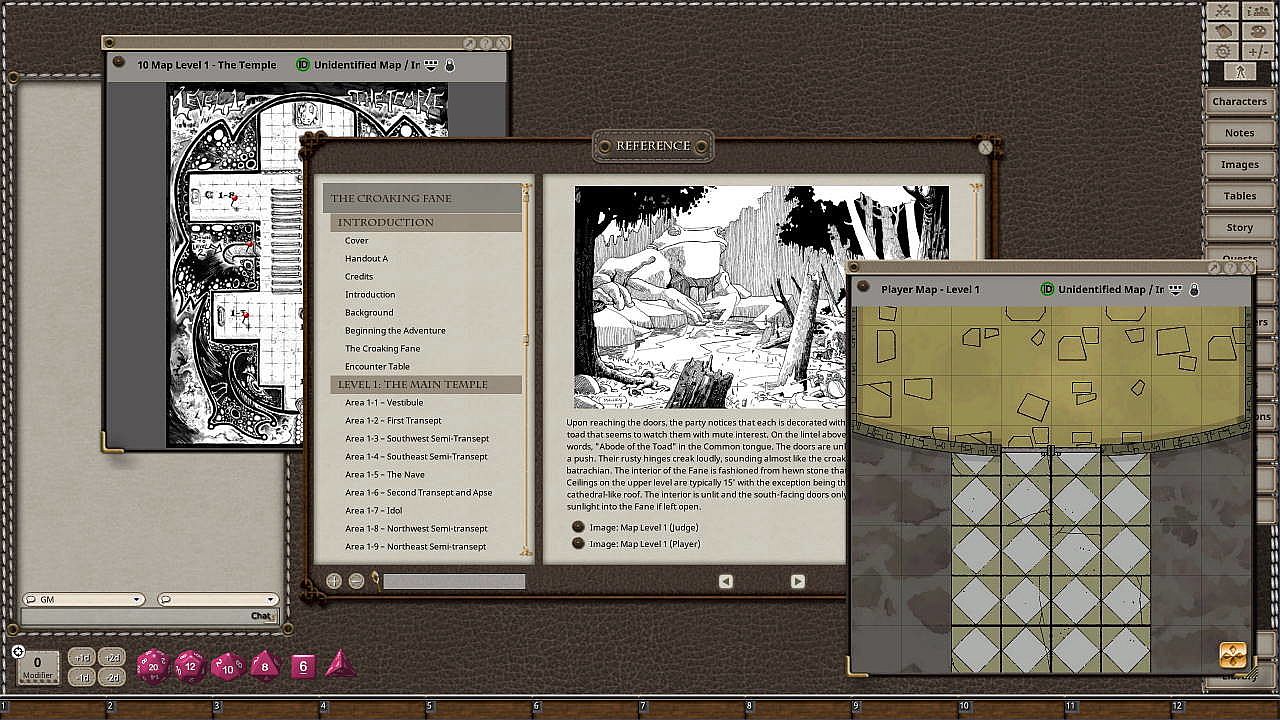Image resolution: width=1280 pixels, height=720 pixels.
Task: Click the link icon beside Player Map - Level 1
Action: click(863, 288)
